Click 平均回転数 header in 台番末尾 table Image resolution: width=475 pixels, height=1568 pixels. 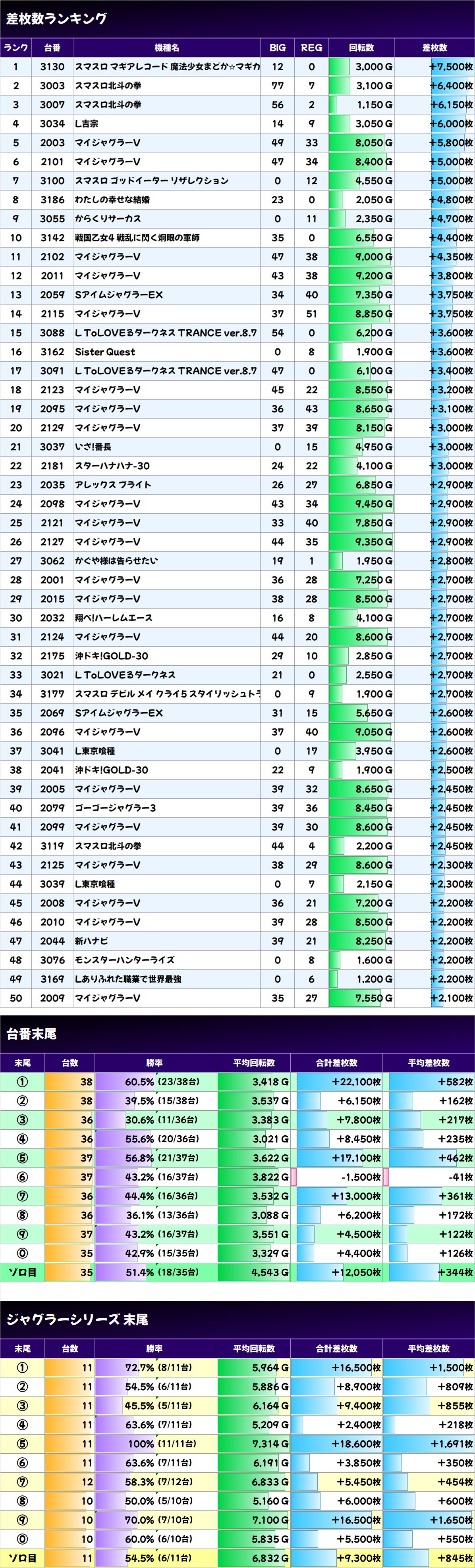coord(254,1063)
